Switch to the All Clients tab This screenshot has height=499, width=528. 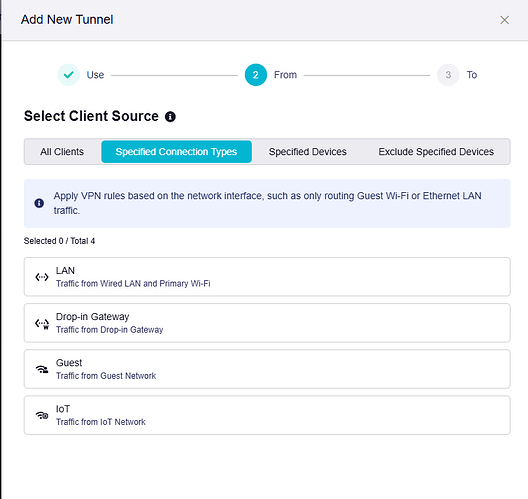pyautogui.click(x=62, y=152)
